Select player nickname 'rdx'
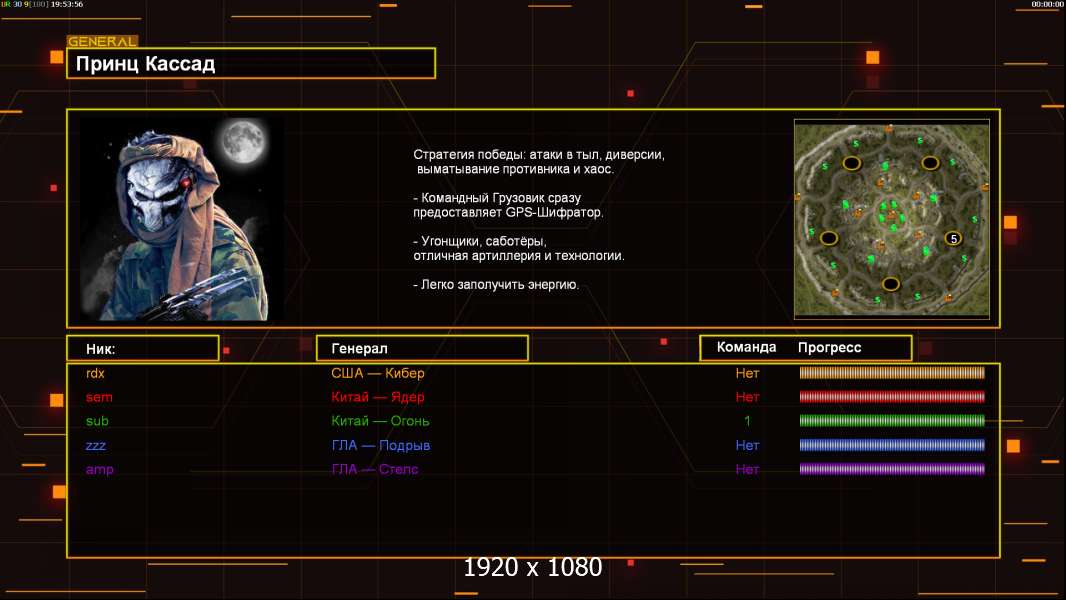Image resolution: width=1066 pixels, height=600 pixels. pos(95,373)
